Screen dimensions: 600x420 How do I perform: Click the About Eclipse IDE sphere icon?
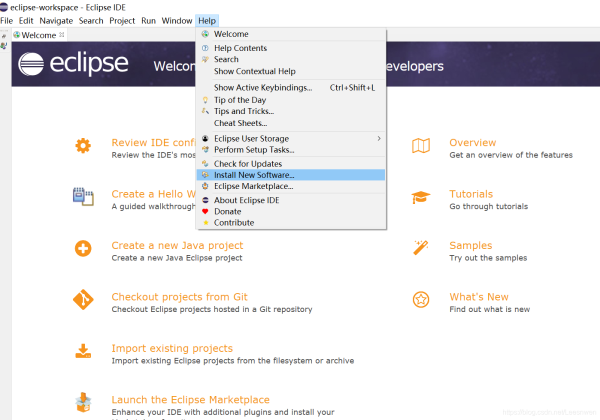point(205,200)
